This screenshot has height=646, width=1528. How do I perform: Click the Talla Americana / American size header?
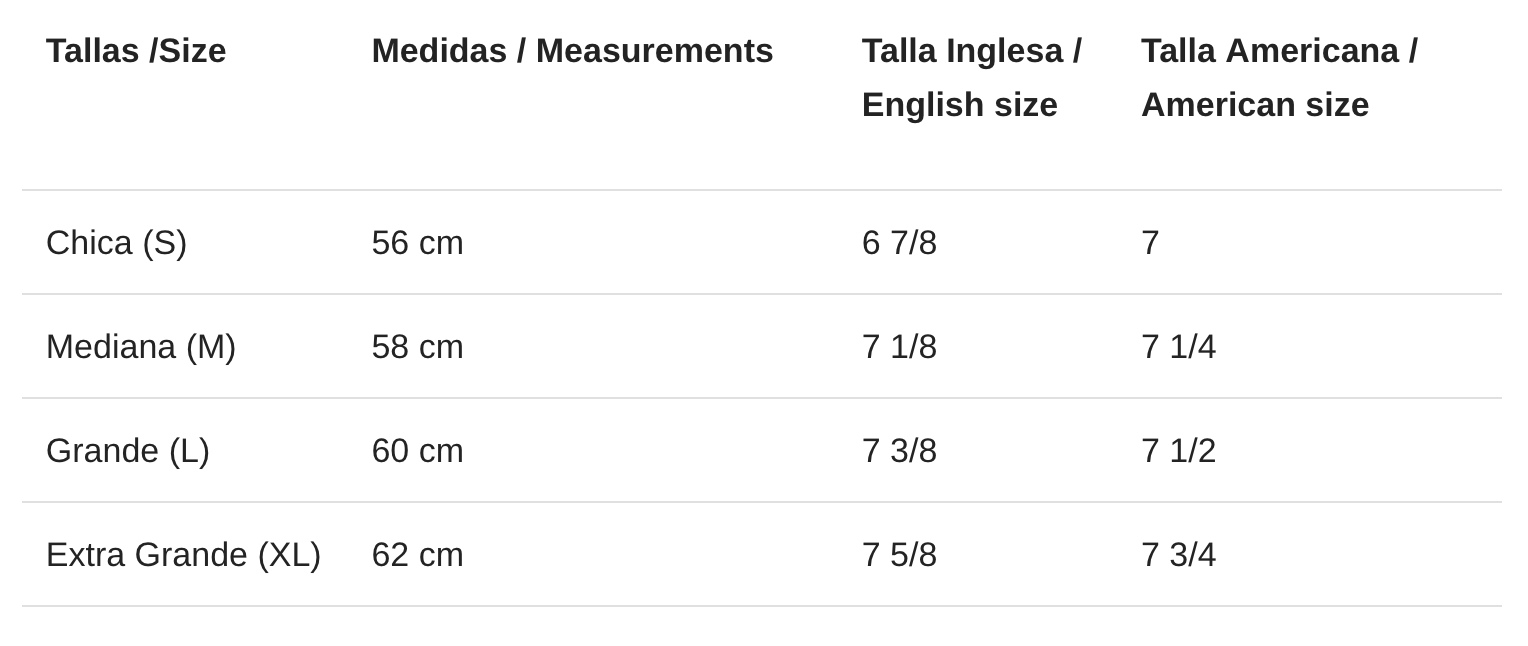point(1279,78)
